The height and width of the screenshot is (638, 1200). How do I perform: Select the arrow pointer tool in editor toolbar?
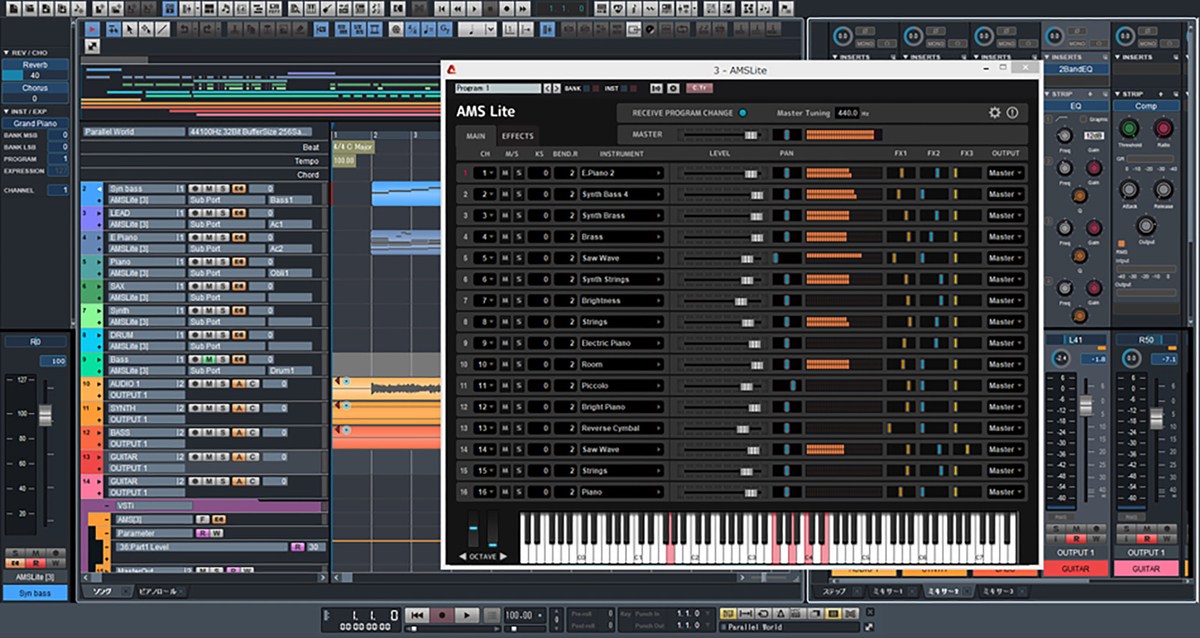[129, 29]
